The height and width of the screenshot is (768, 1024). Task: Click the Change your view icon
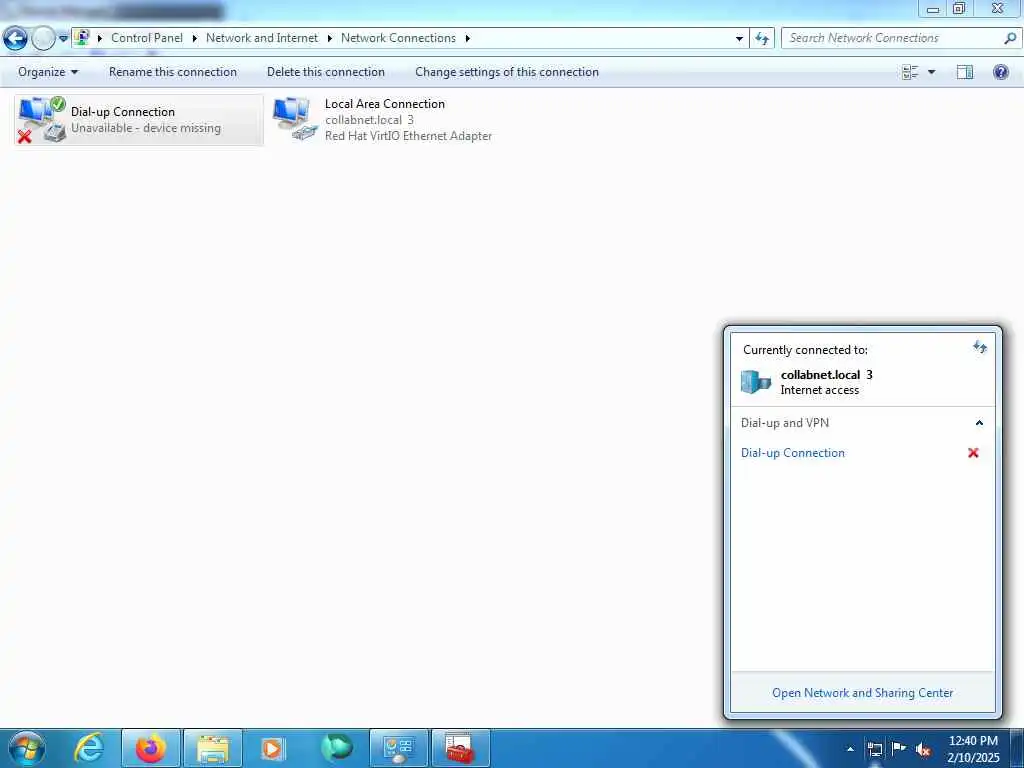point(910,72)
